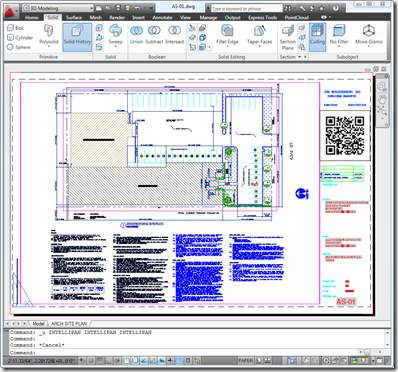Open the PointCloud ribbon tab
Image resolution: width=398 pixels, height=372 pixels.
pos(296,17)
